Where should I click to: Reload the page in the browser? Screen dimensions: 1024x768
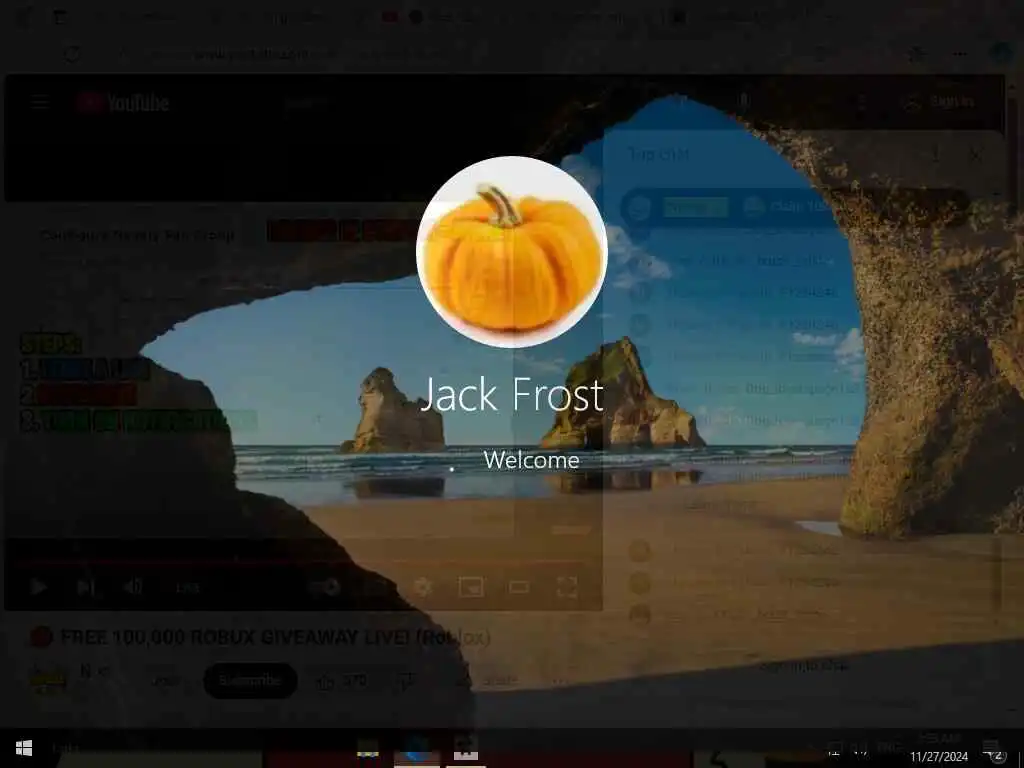pyautogui.click(x=72, y=55)
